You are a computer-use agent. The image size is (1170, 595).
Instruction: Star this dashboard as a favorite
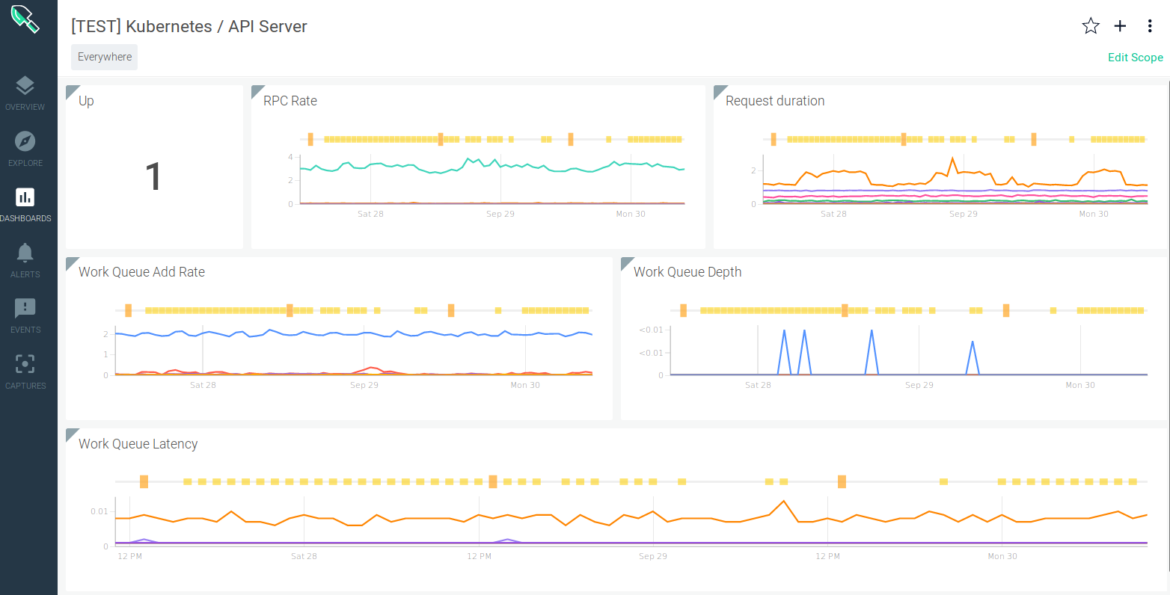(1091, 26)
